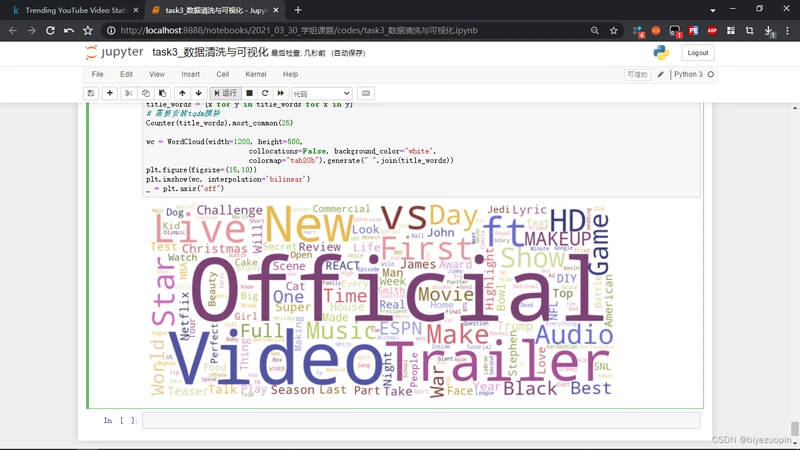Viewport: 800px width, 450px height.
Task: Click the scrollbar up arrow
Action: pyautogui.click(x=794, y=108)
